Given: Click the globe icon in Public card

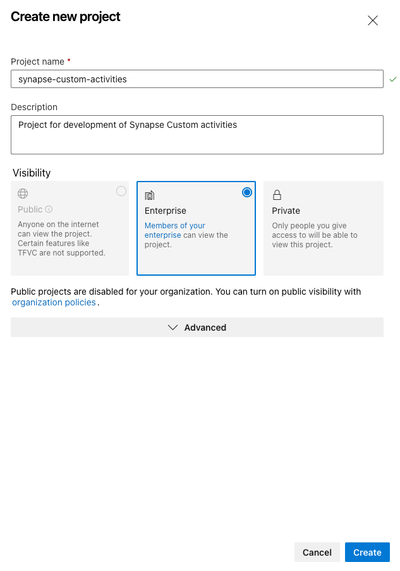Looking at the screenshot, I should pyautogui.click(x=23, y=193).
